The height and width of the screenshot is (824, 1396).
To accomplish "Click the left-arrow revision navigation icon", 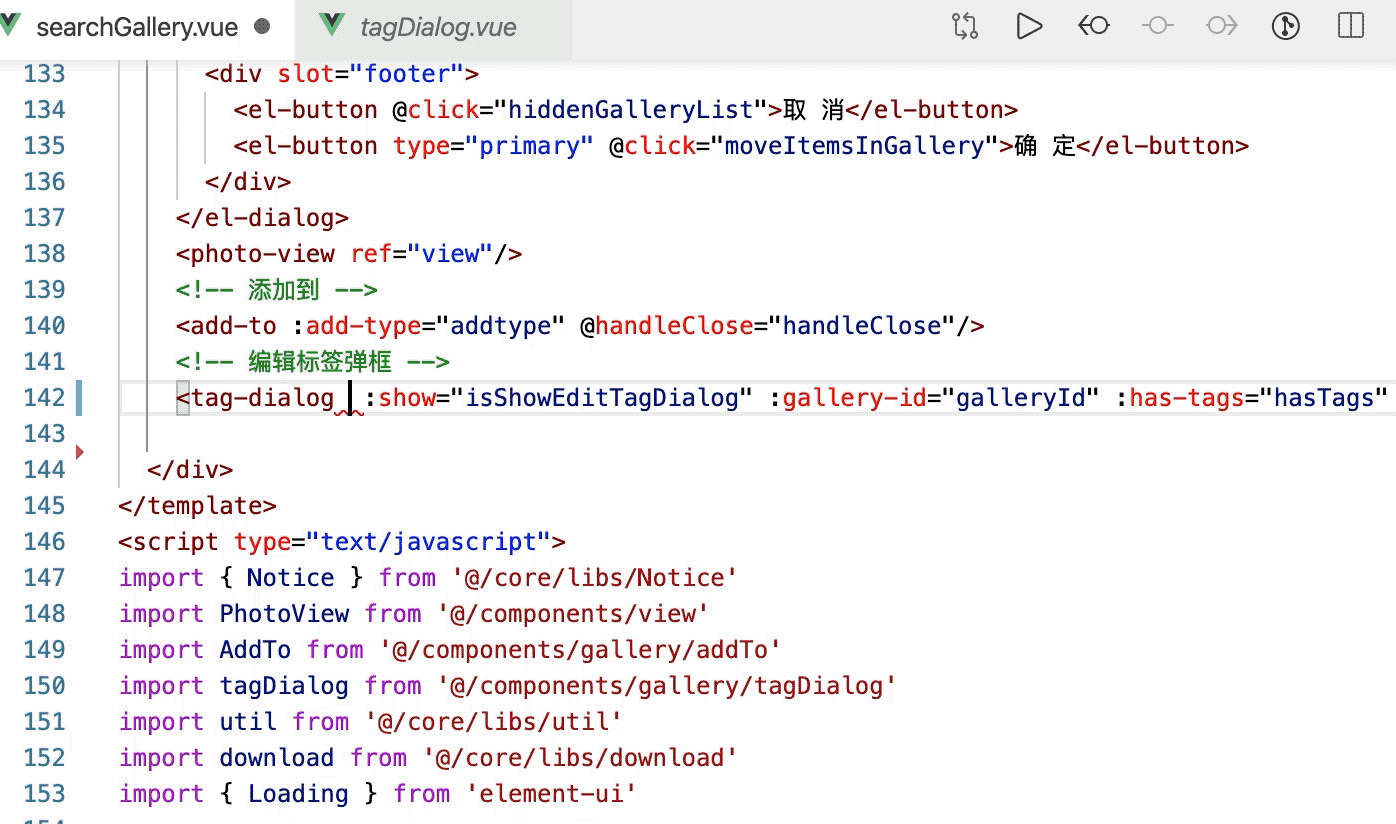I will tap(1093, 26).
